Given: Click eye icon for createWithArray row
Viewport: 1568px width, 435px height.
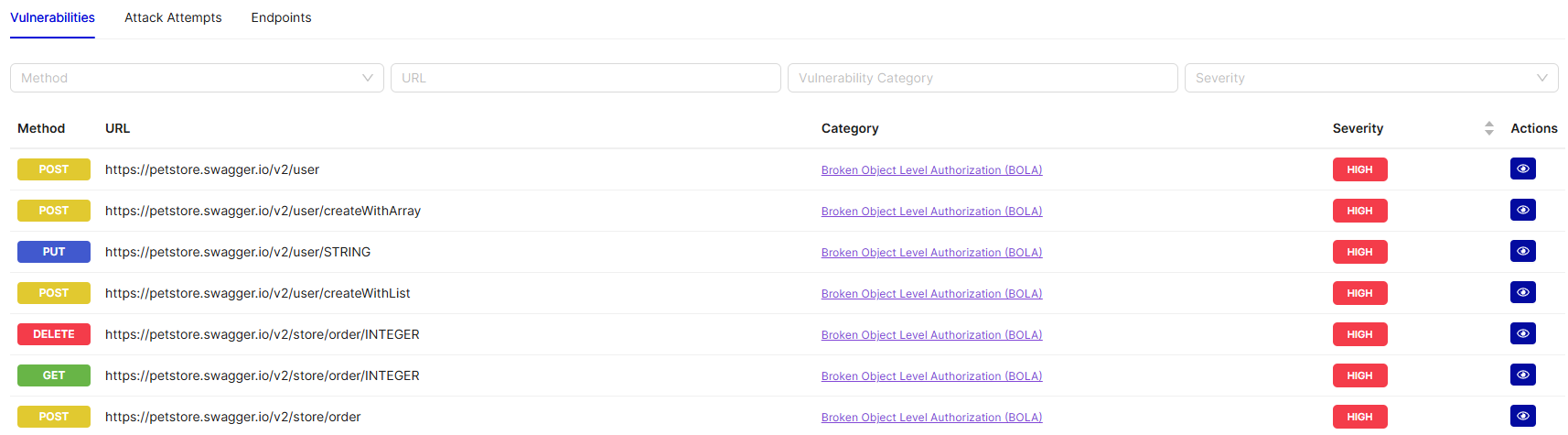Looking at the screenshot, I should point(1522,211).
